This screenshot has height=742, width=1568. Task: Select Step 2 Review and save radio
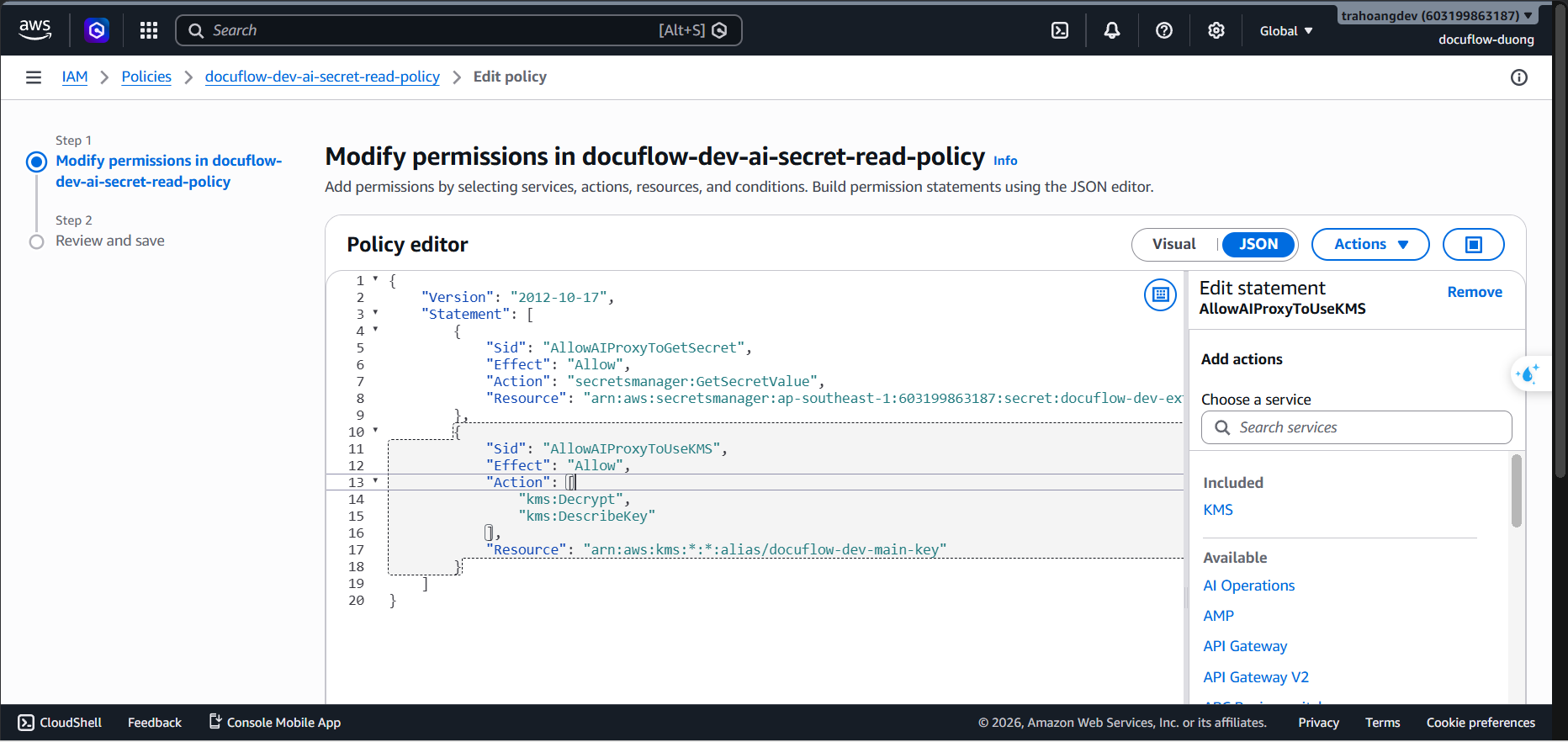(x=36, y=242)
